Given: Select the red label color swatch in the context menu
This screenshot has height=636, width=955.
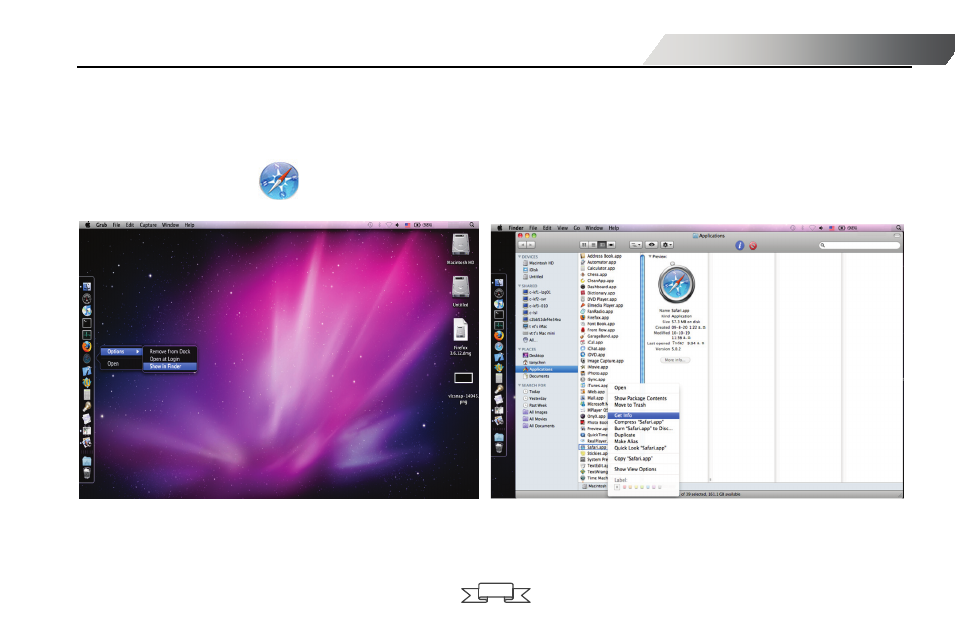Looking at the screenshot, I should (x=624, y=487).
